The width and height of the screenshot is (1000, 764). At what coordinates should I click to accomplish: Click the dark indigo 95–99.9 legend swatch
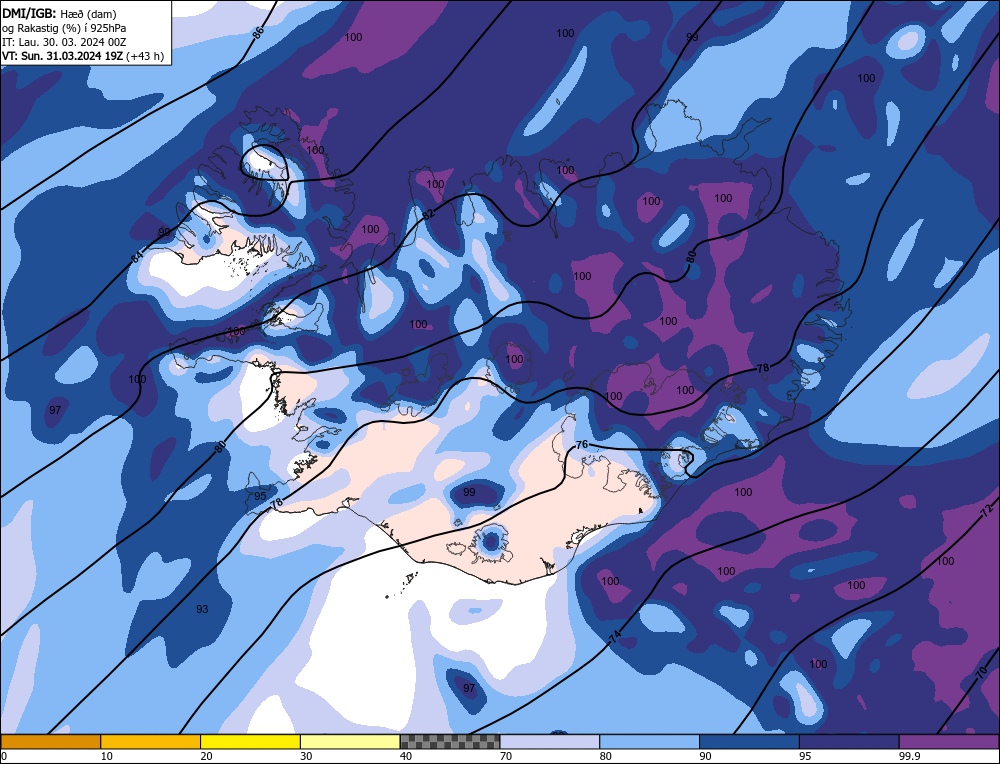click(x=849, y=741)
